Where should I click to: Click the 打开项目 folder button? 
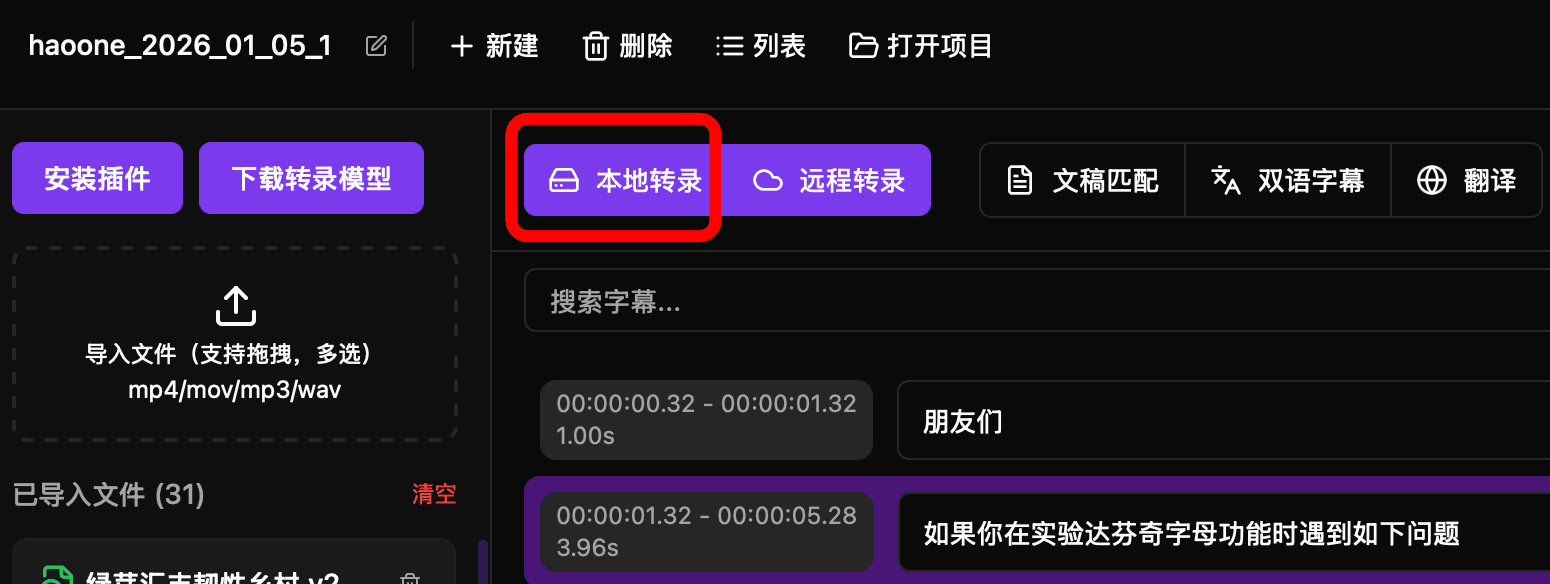tap(921, 46)
